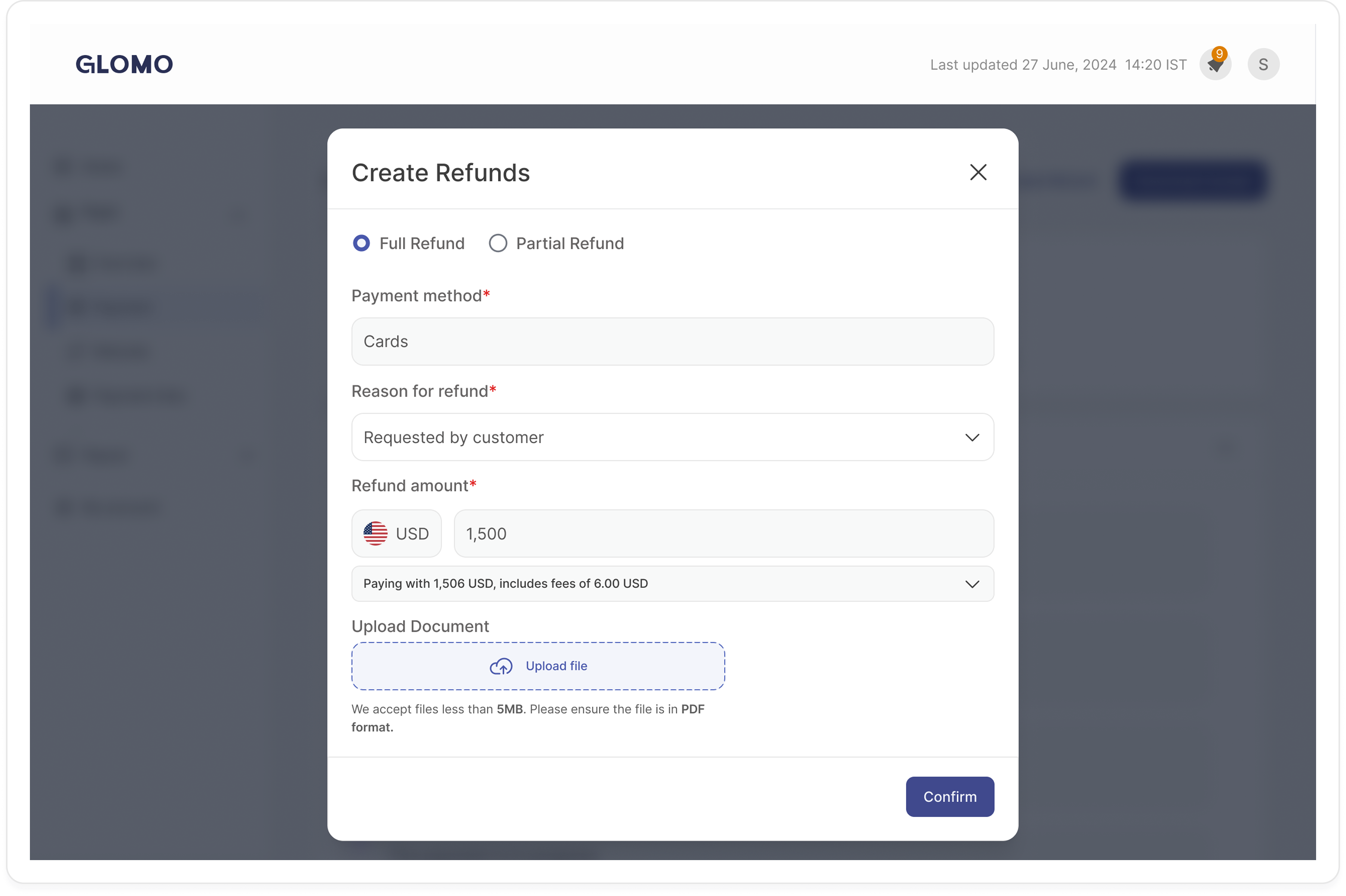1346x896 pixels.
Task: Click the Confirm button
Action: tap(950, 797)
